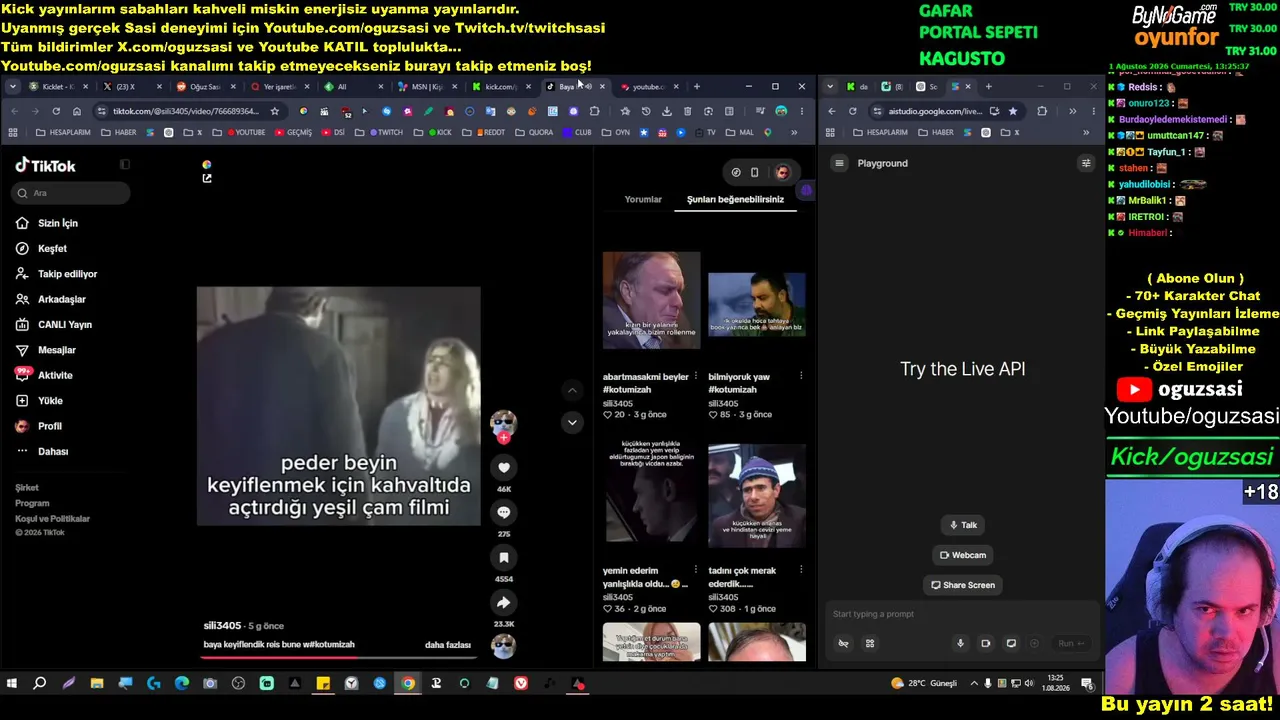1280x720 pixels.
Task: Open CANLI Yayın section
Action: coord(54,325)
